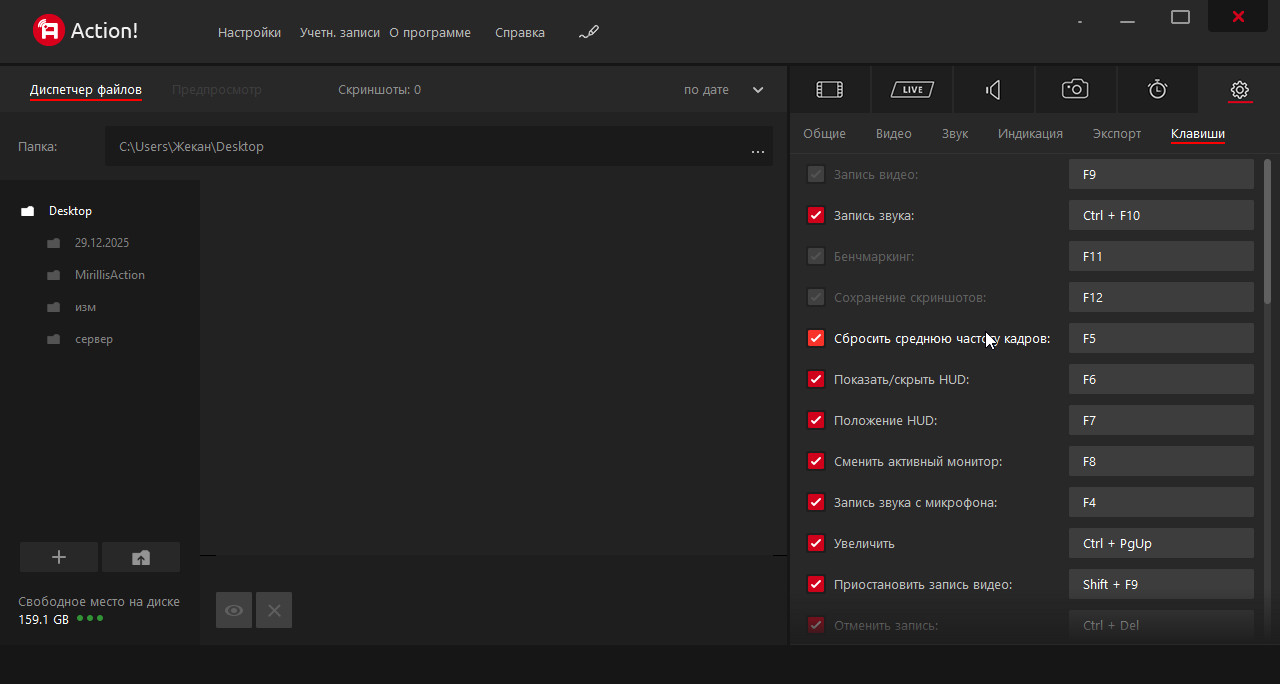Click the F9 hotkey field for 'Запись видео'

click(1160, 174)
